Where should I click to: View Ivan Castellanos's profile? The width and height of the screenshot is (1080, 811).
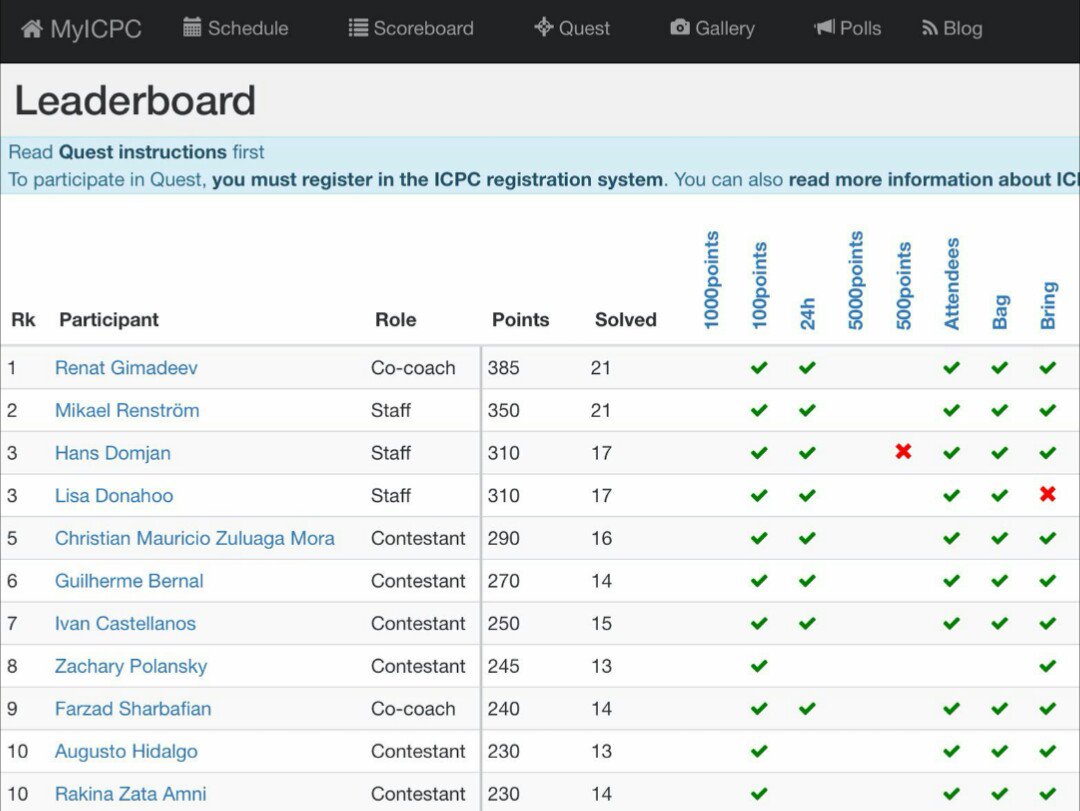(125, 624)
